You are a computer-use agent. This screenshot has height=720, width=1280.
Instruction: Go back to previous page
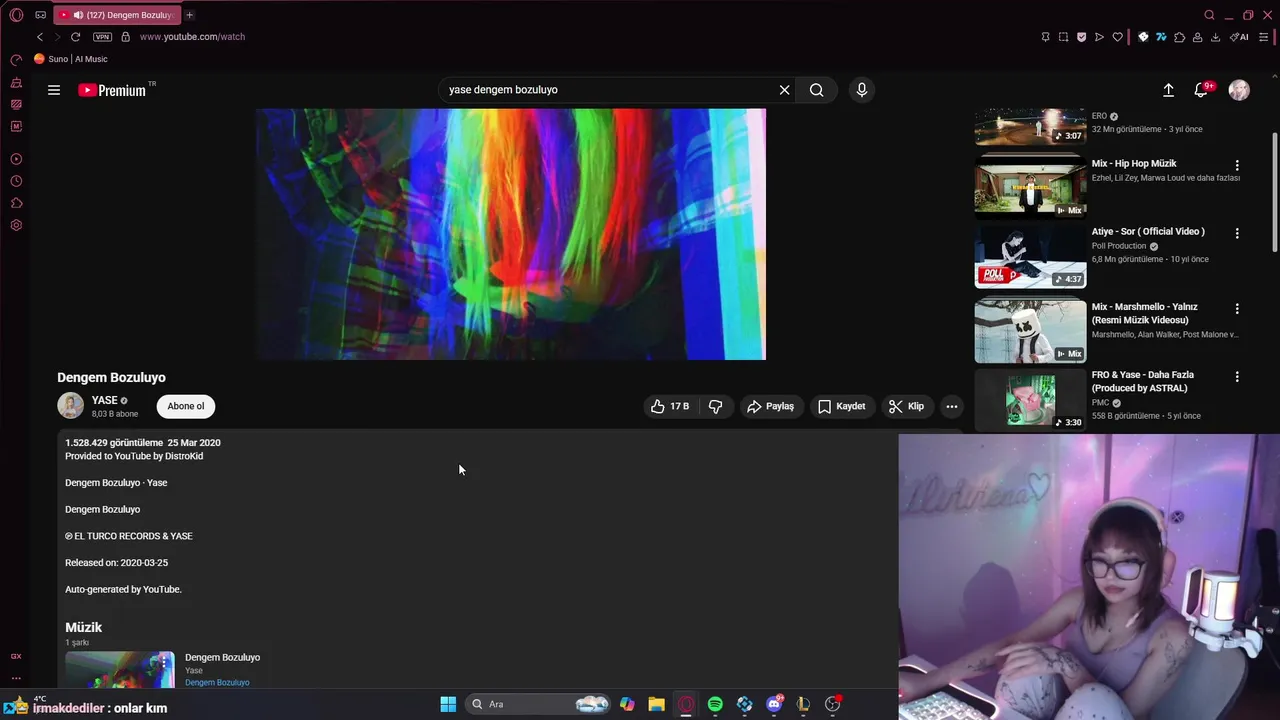(40, 37)
